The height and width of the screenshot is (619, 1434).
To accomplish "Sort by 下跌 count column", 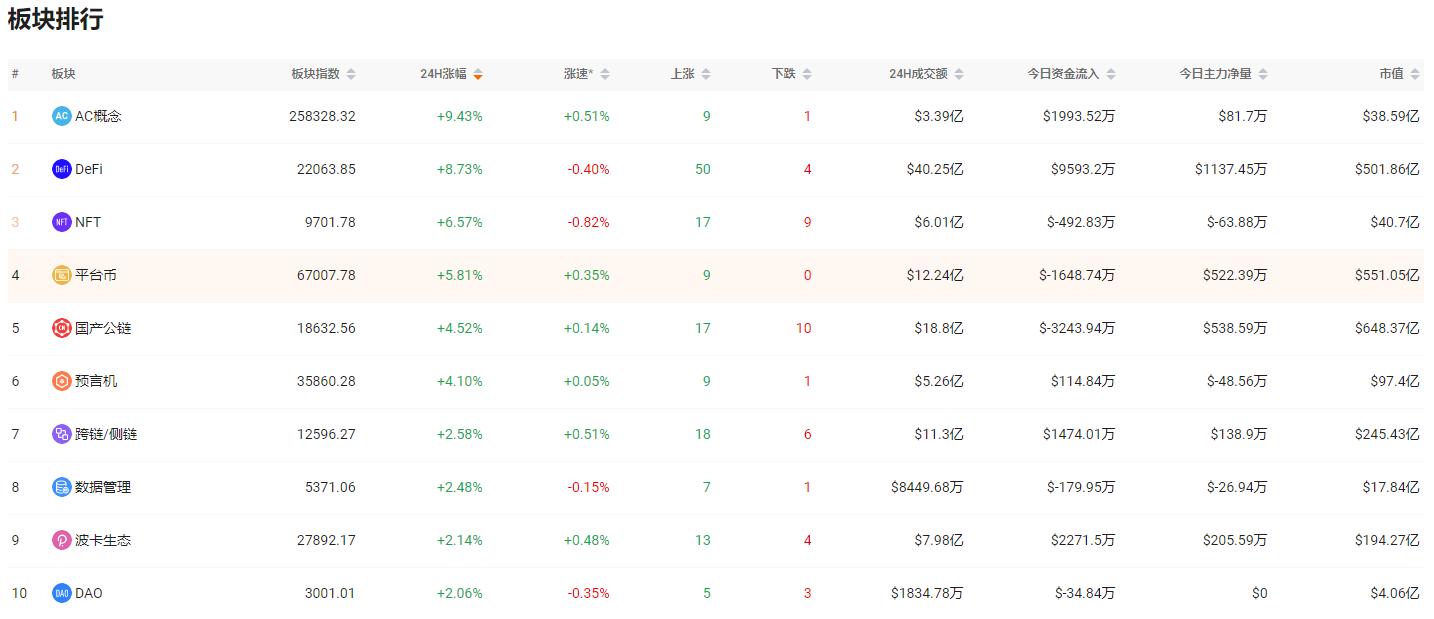I will click(791, 74).
